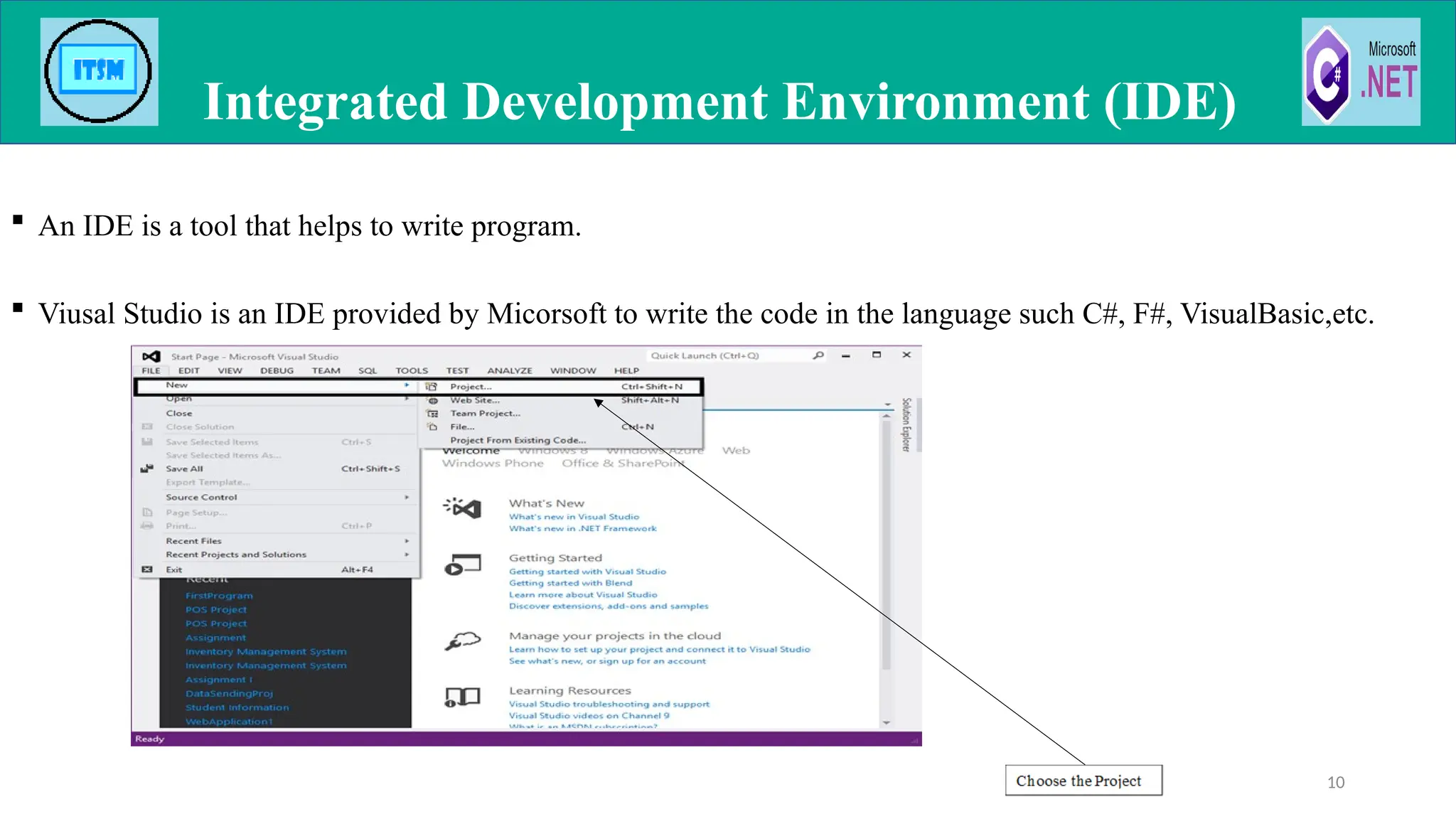Screen dimensions: 1456x819
Task: Click the New Project menu entry icon
Action: pyautogui.click(x=432, y=387)
